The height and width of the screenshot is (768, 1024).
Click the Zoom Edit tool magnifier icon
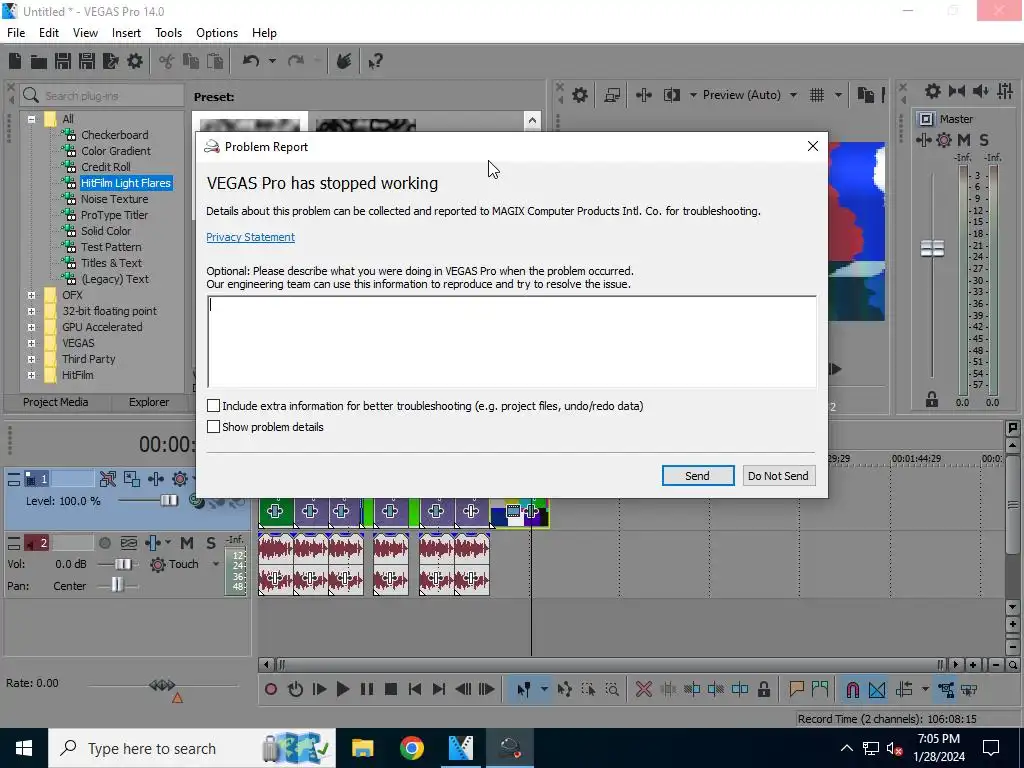click(x=612, y=689)
